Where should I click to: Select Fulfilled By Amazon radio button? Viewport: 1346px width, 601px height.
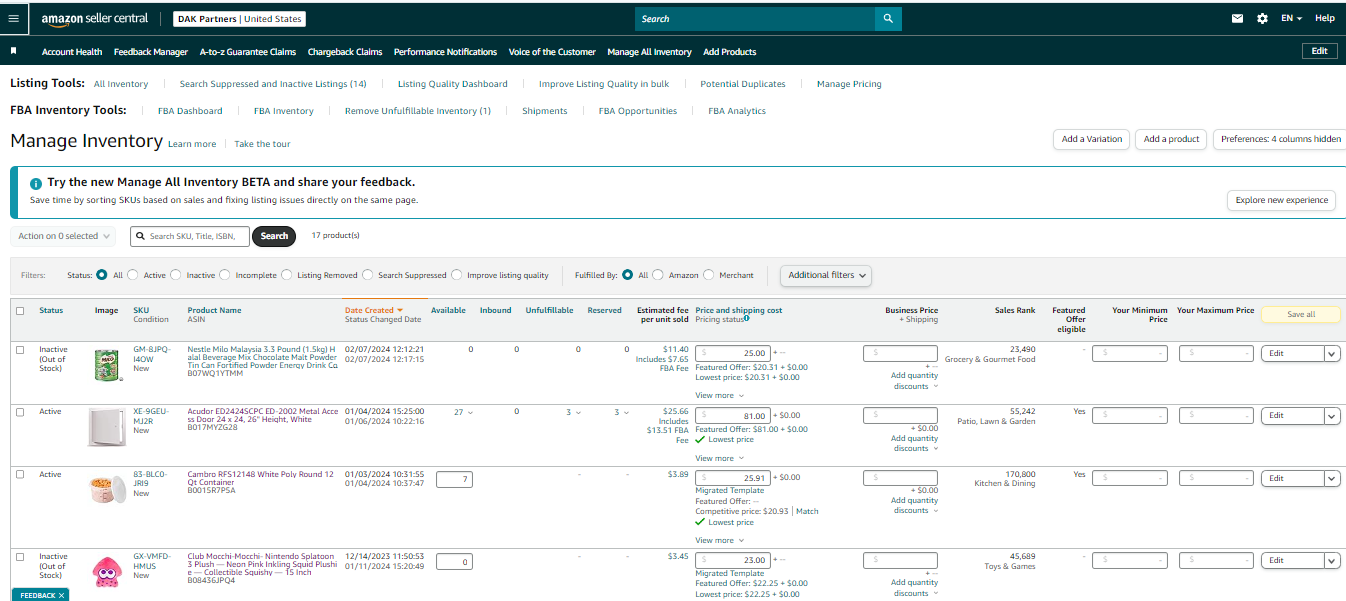pyautogui.click(x=658, y=275)
